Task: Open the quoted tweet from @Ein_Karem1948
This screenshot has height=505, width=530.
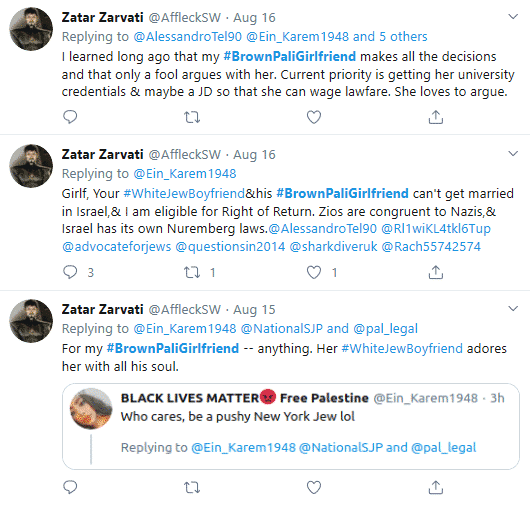Action: click(x=291, y=426)
